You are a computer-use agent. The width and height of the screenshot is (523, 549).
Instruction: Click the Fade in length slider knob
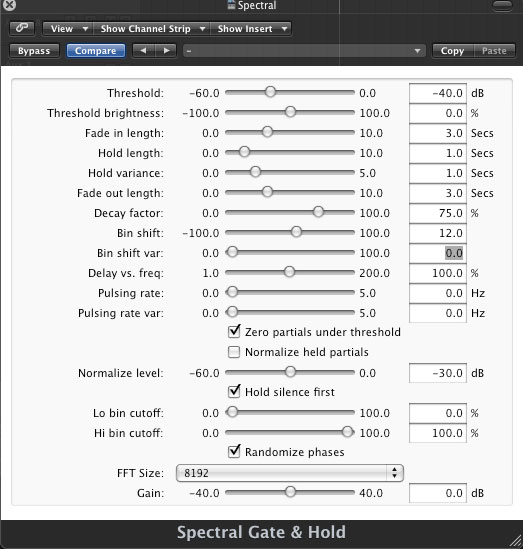pyautogui.click(x=267, y=132)
